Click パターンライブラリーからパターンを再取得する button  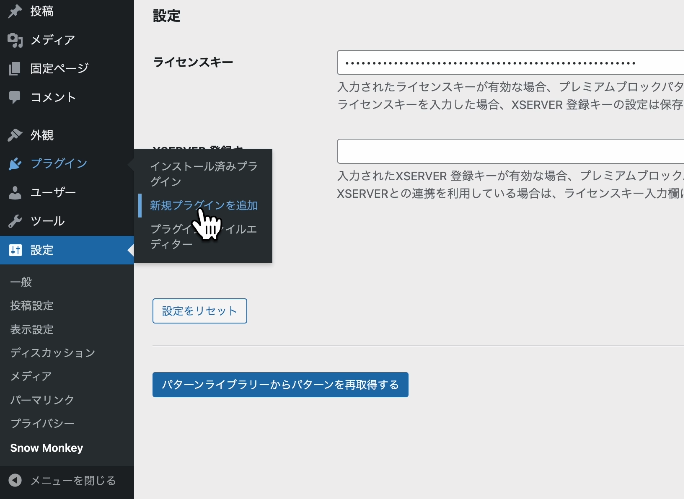pyautogui.click(x=280, y=385)
